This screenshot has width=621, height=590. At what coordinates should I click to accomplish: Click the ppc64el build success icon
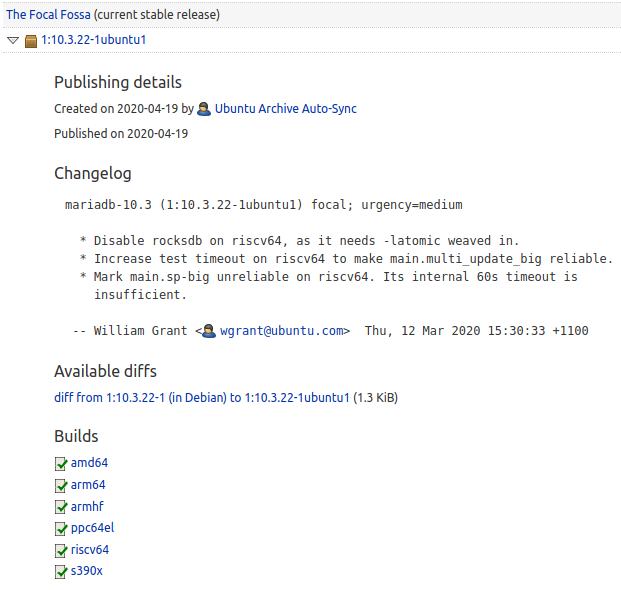(61, 528)
